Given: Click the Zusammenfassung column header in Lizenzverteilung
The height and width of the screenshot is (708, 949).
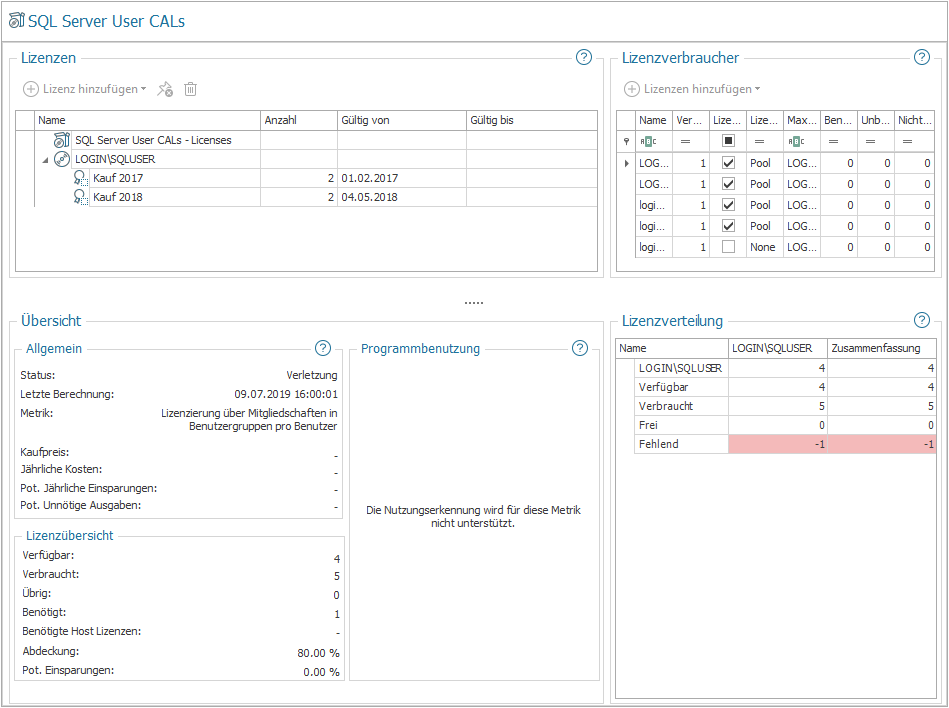Looking at the screenshot, I should coord(882,349).
